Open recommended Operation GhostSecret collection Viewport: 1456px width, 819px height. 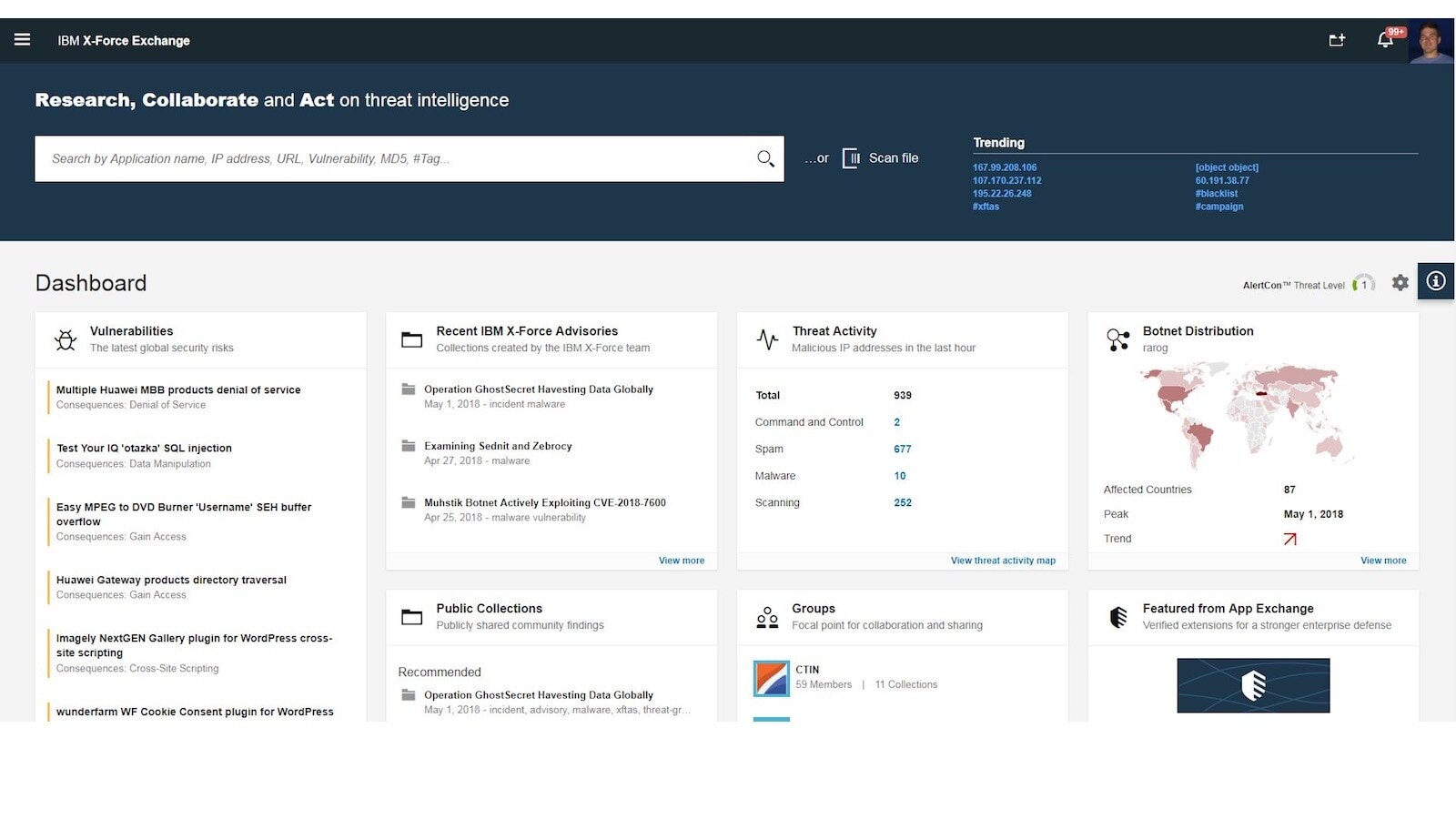(539, 694)
